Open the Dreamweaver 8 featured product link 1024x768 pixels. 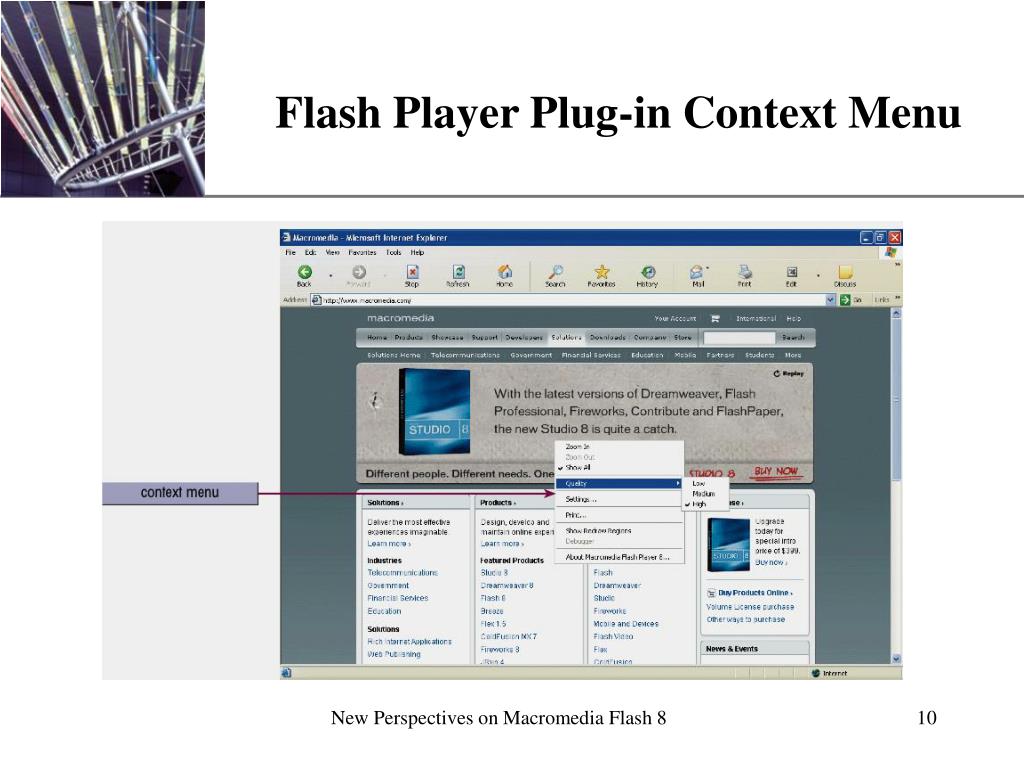pos(507,585)
